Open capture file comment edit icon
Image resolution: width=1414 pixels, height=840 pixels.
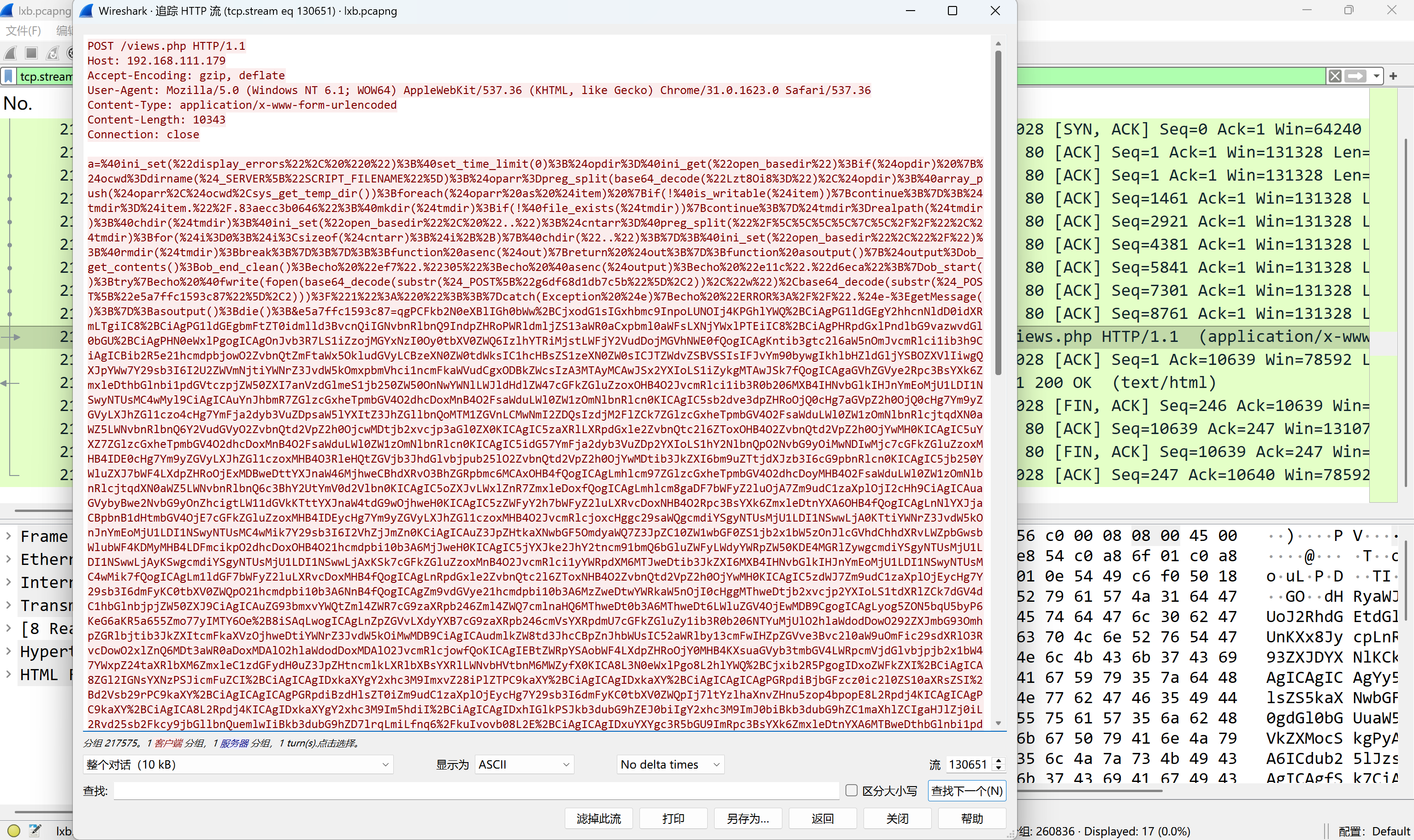[35, 830]
